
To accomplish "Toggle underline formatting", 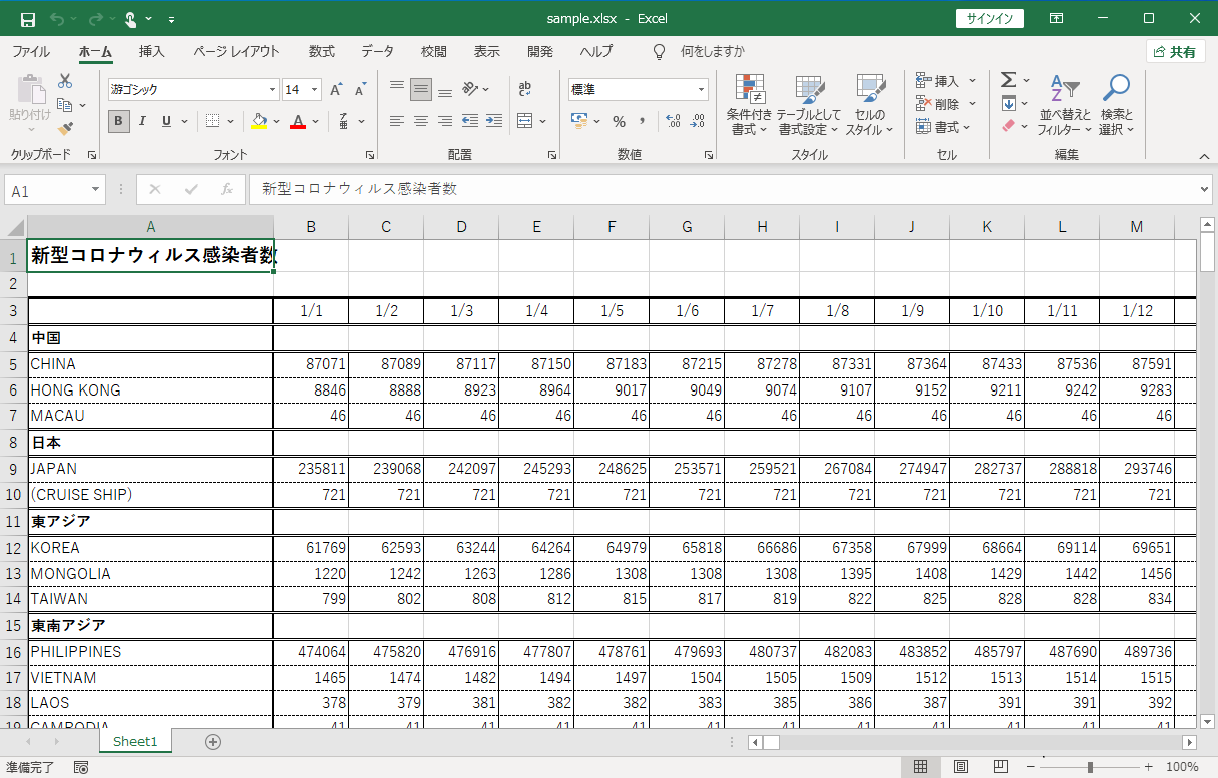I will 166,121.
